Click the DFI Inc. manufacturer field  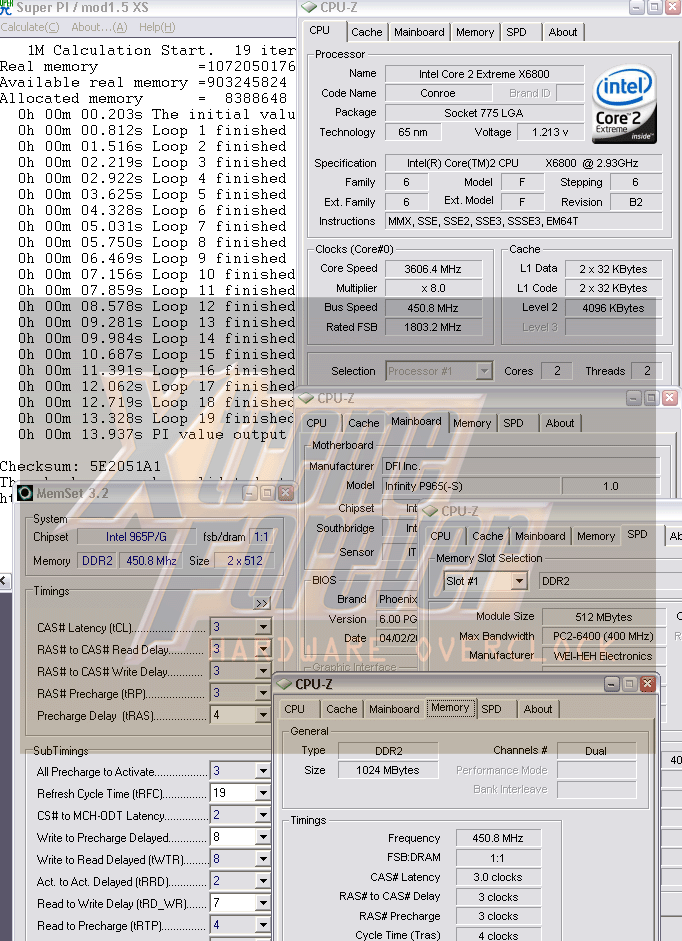pos(521,466)
